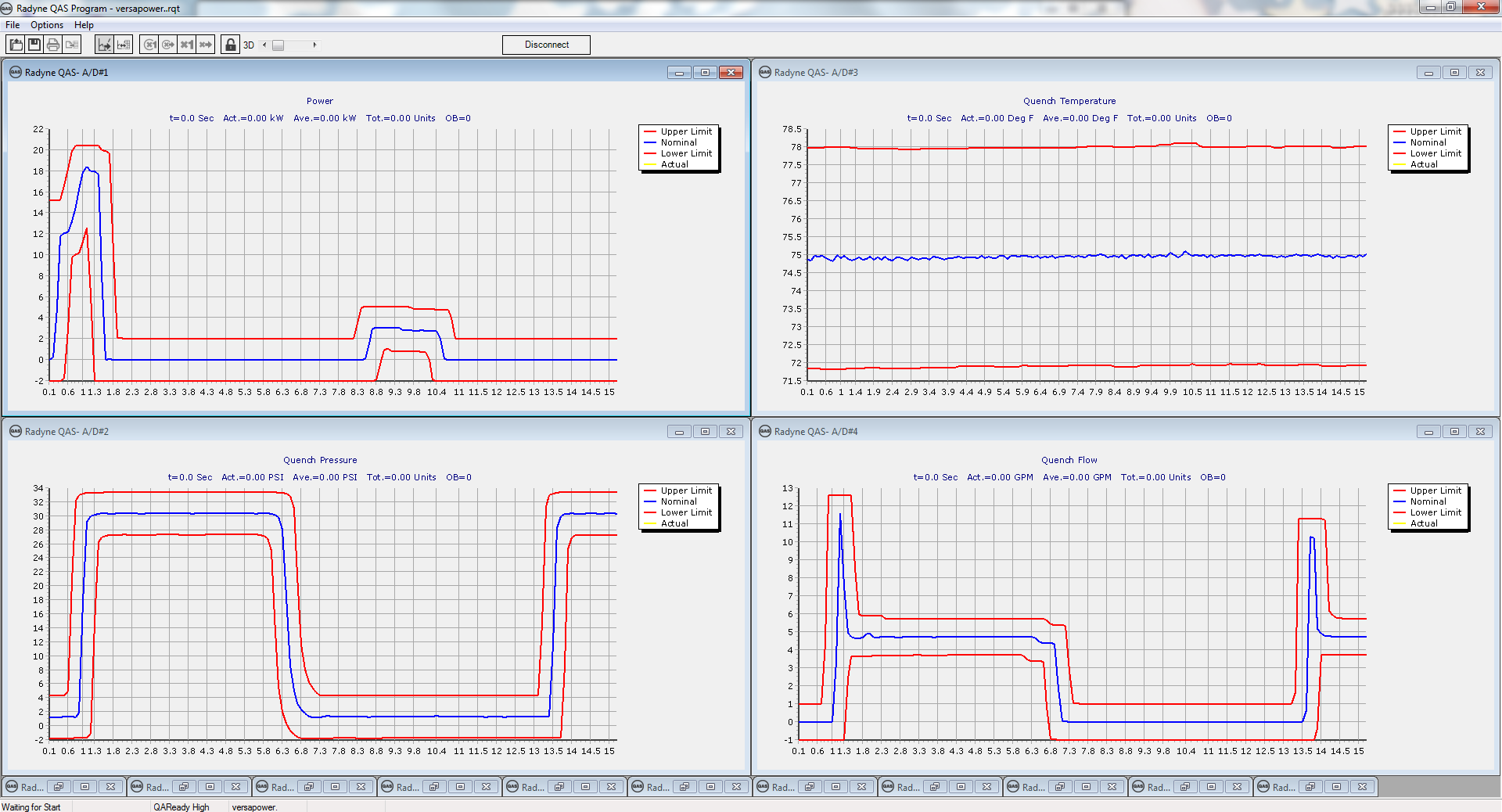Open the Help menu
The image size is (1502, 812).
pos(84,25)
